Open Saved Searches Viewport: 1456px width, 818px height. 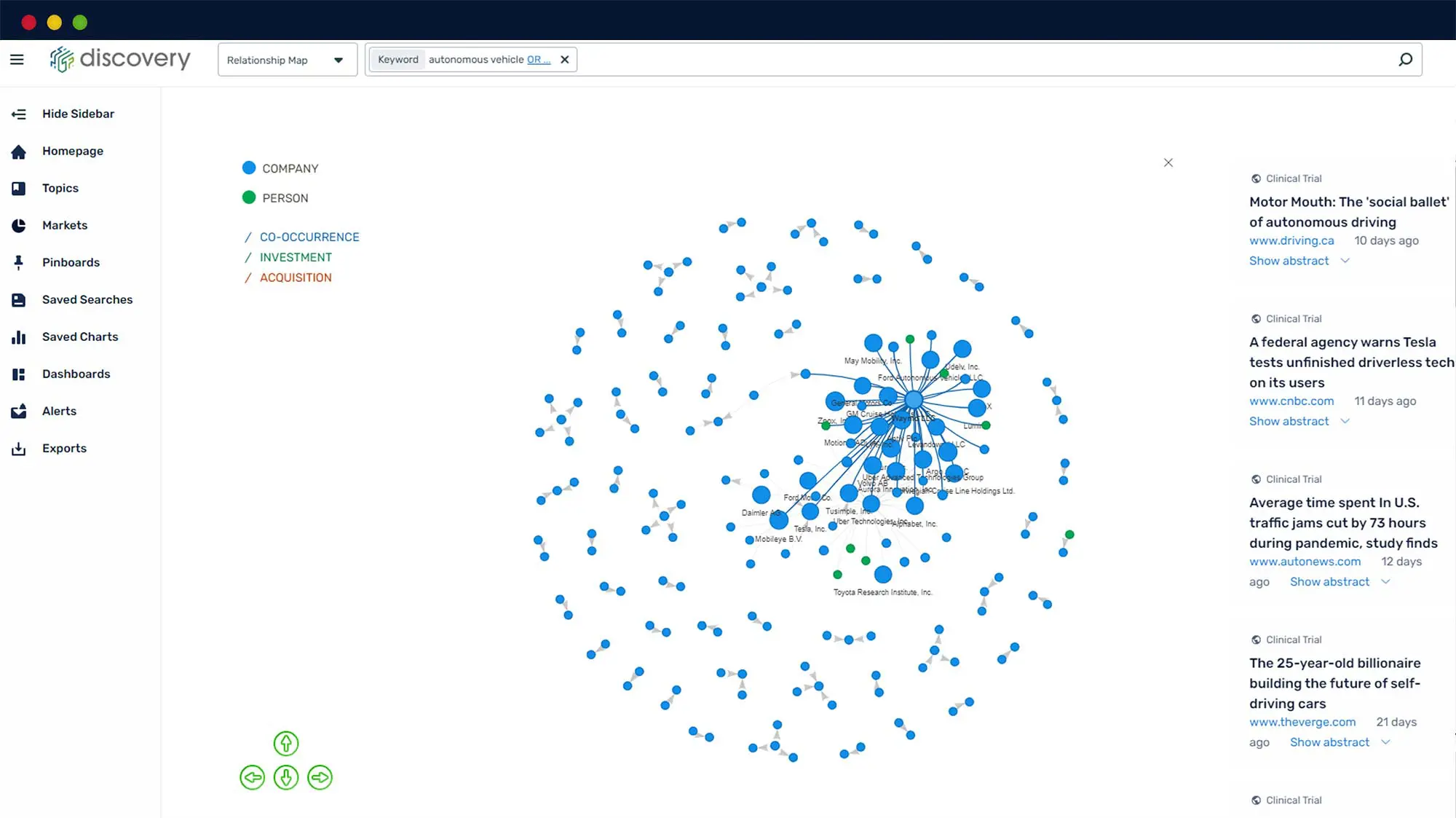coord(87,299)
